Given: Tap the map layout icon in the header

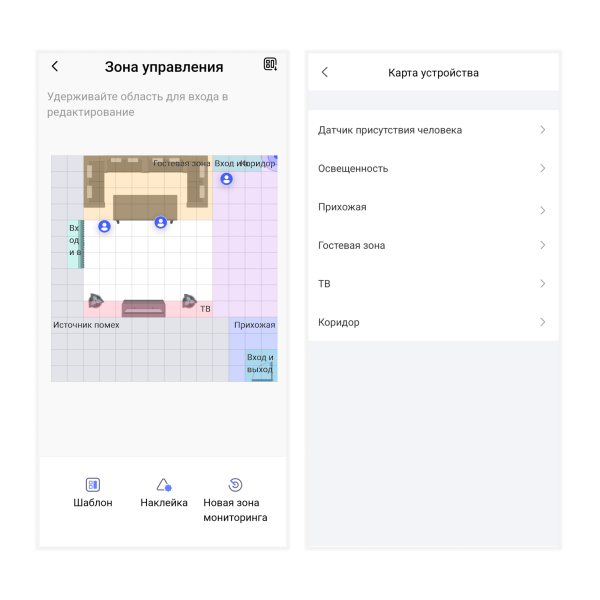Looking at the screenshot, I should point(270,65).
